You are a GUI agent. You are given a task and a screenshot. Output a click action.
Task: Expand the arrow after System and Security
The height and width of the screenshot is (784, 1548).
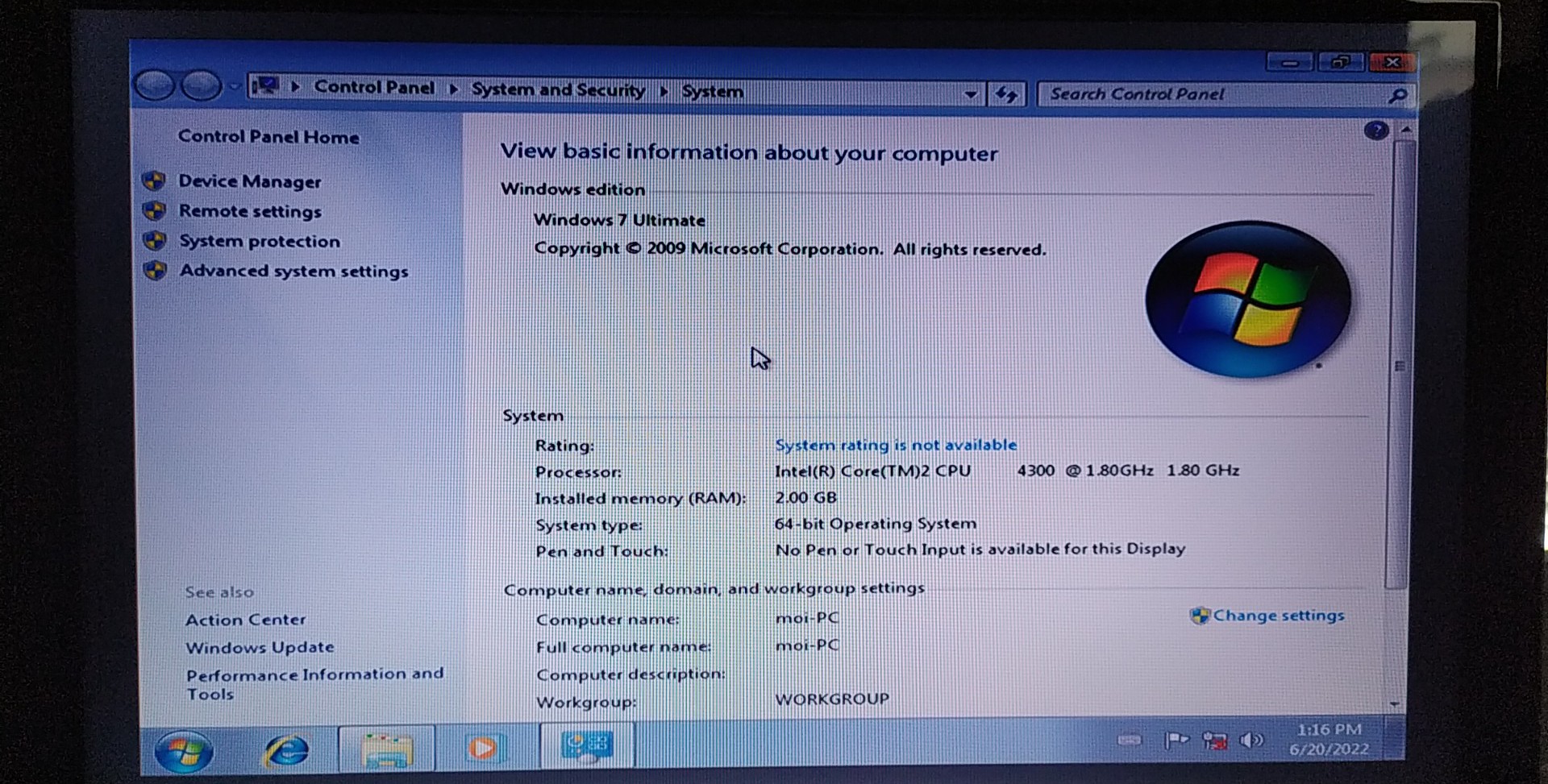click(664, 91)
